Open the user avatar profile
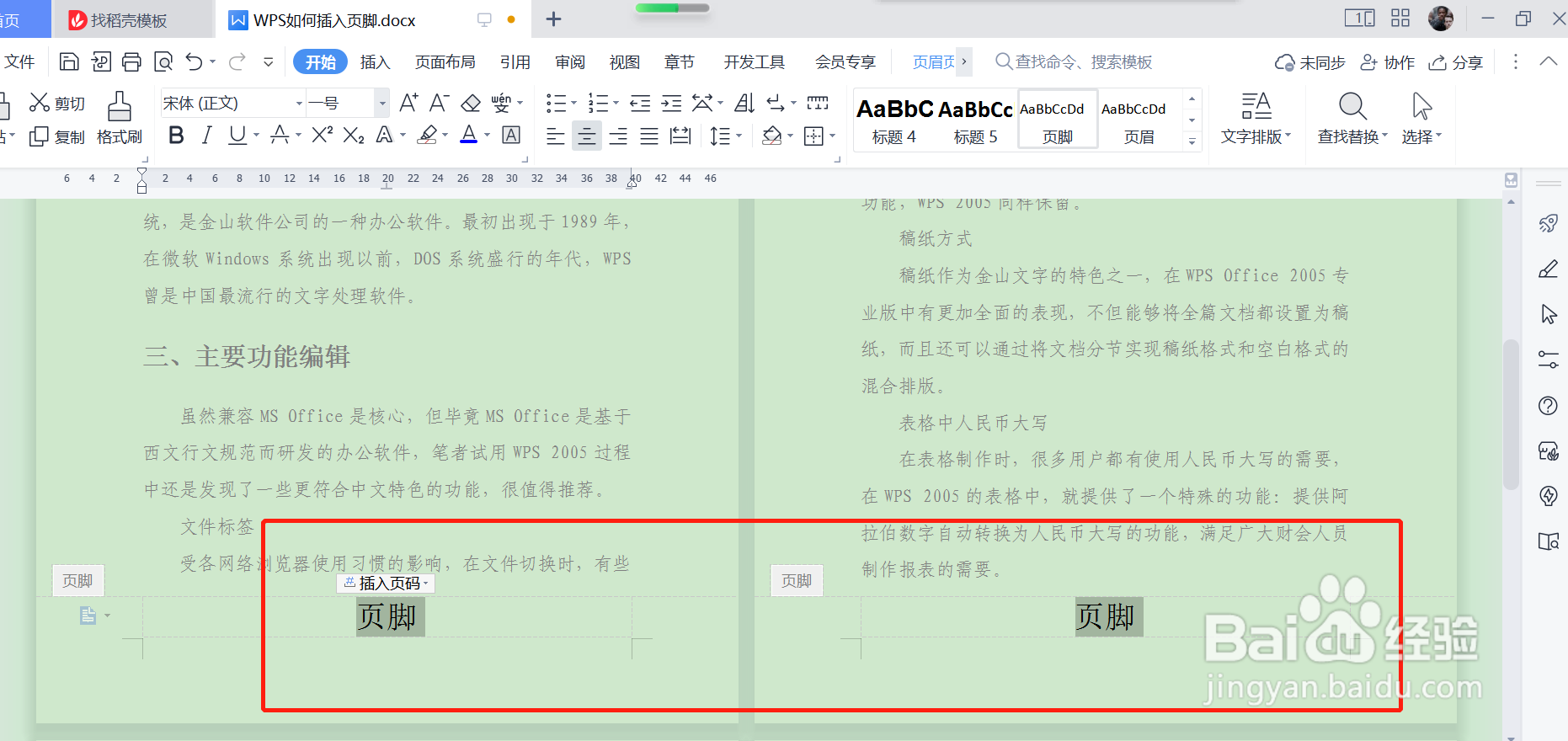 (1441, 19)
